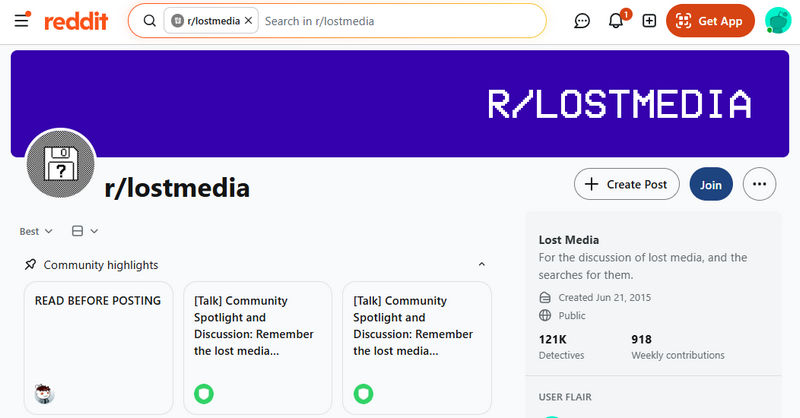
Task: Click the r/lostmedia floppy disk community icon
Action: pos(61,164)
